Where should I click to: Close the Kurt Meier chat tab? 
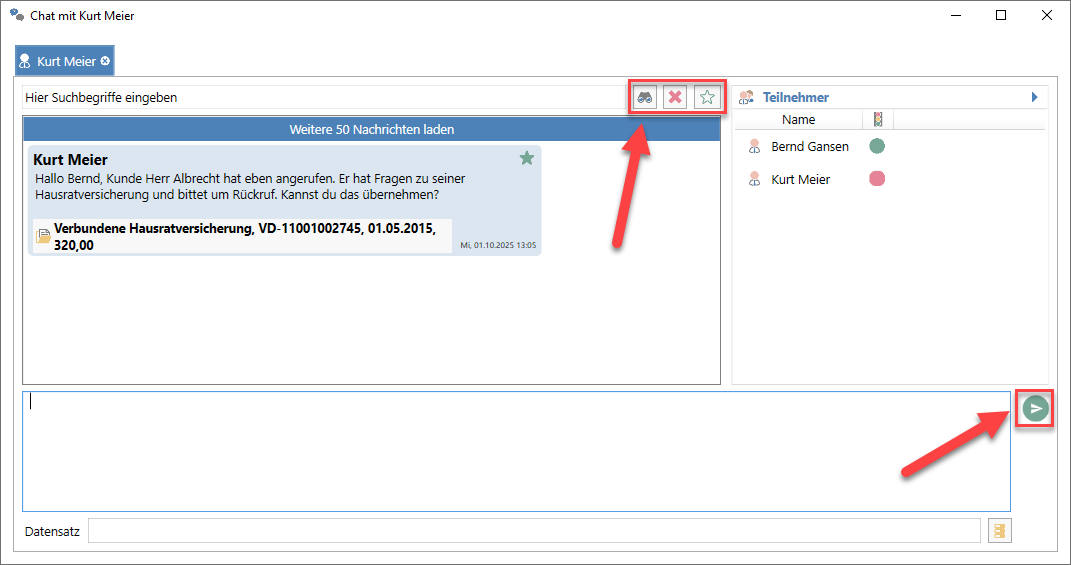(105, 61)
